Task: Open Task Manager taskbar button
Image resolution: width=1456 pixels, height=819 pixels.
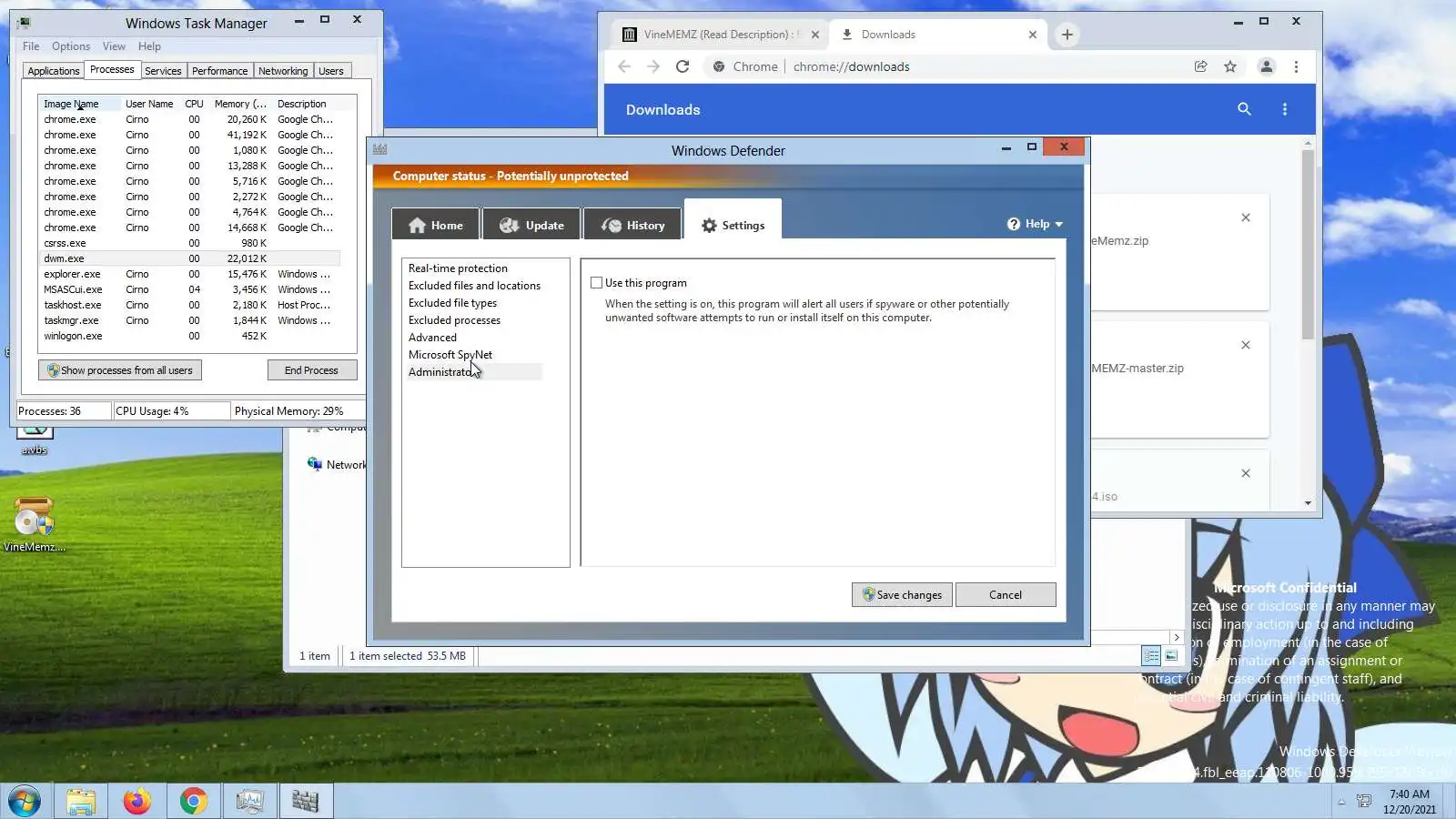Action: (x=249, y=802)
